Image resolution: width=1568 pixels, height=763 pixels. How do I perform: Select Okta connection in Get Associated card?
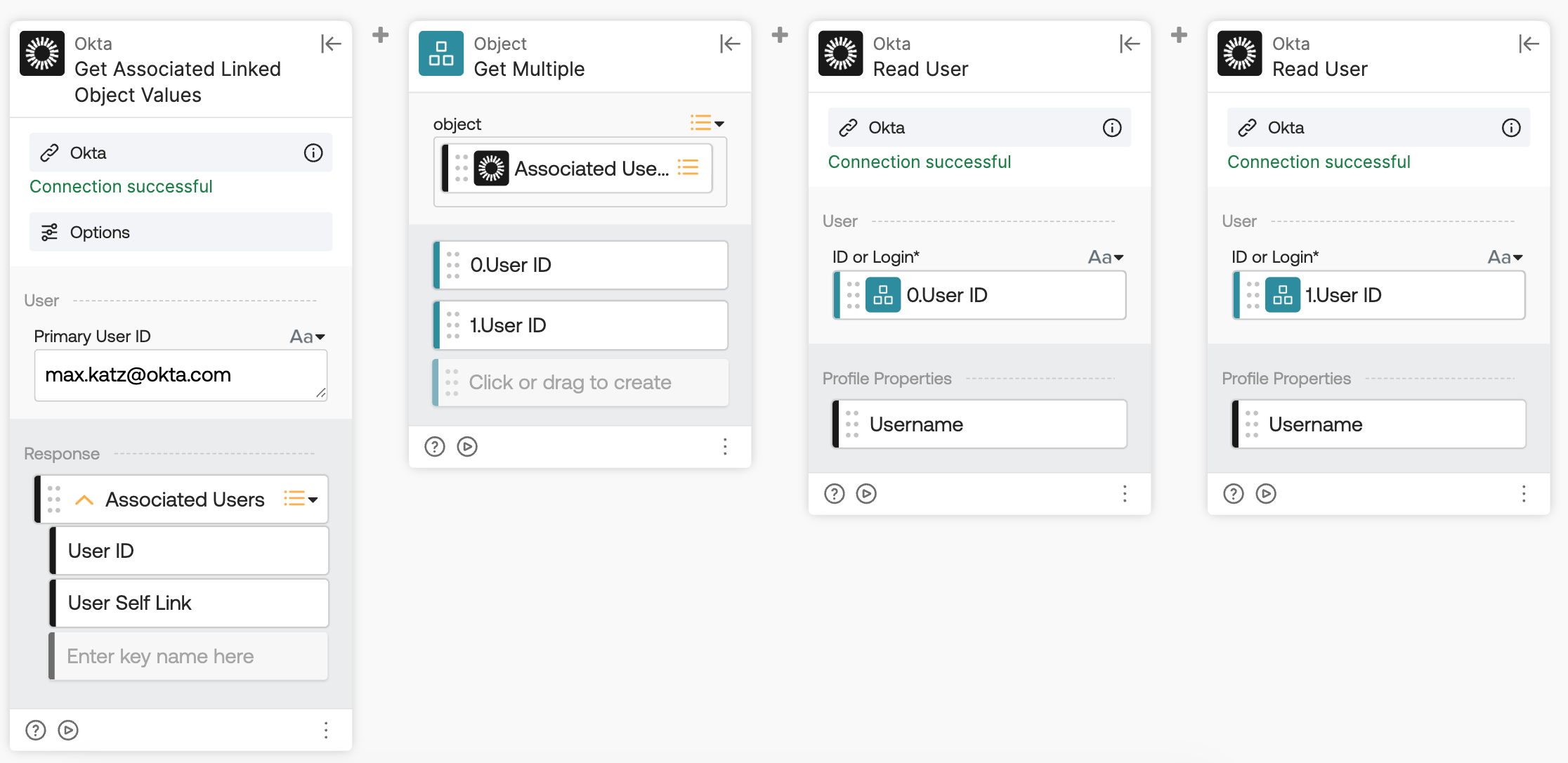click(x=181, y=152)
